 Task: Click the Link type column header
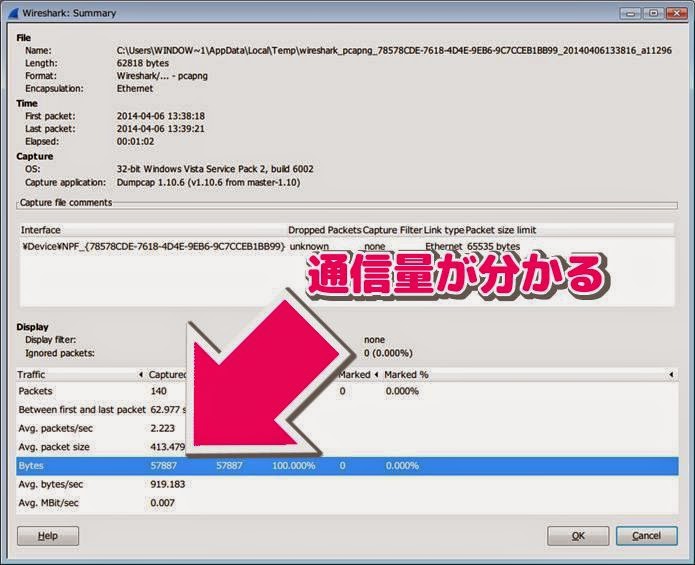[x=444, y=230]
